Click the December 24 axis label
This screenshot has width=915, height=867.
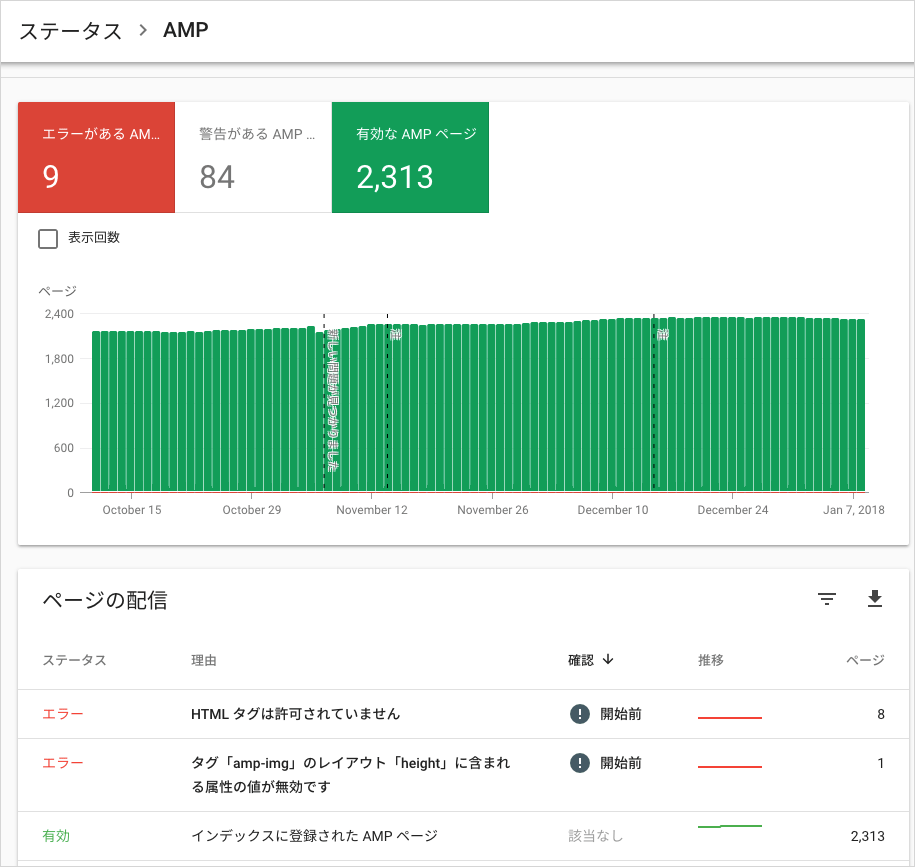pos(733,510)
